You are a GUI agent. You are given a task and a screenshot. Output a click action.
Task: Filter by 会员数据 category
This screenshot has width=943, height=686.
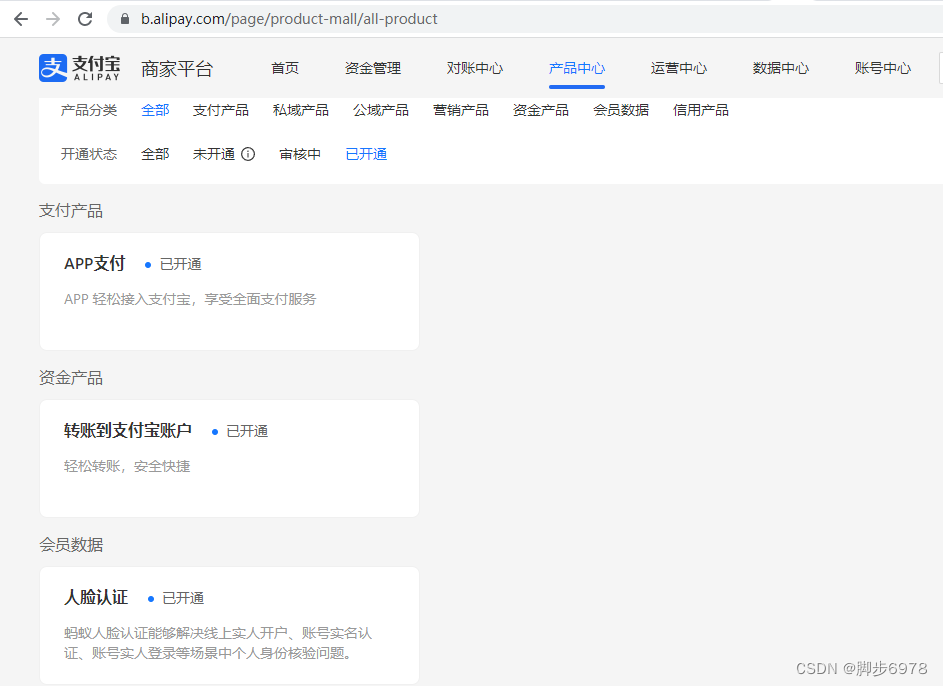coord(621,111)
